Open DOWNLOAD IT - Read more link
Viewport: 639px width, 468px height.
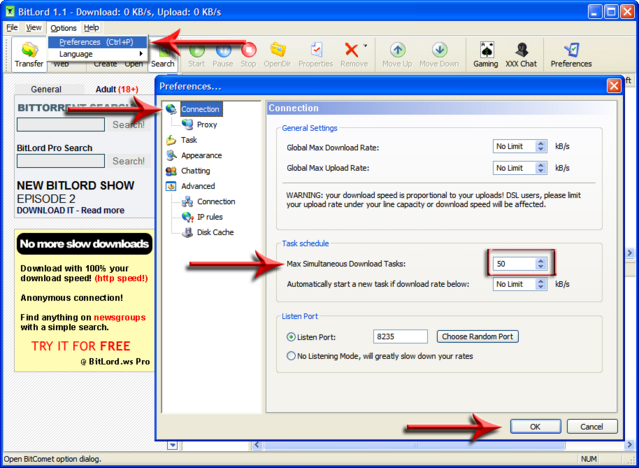[x=71, y=211]
